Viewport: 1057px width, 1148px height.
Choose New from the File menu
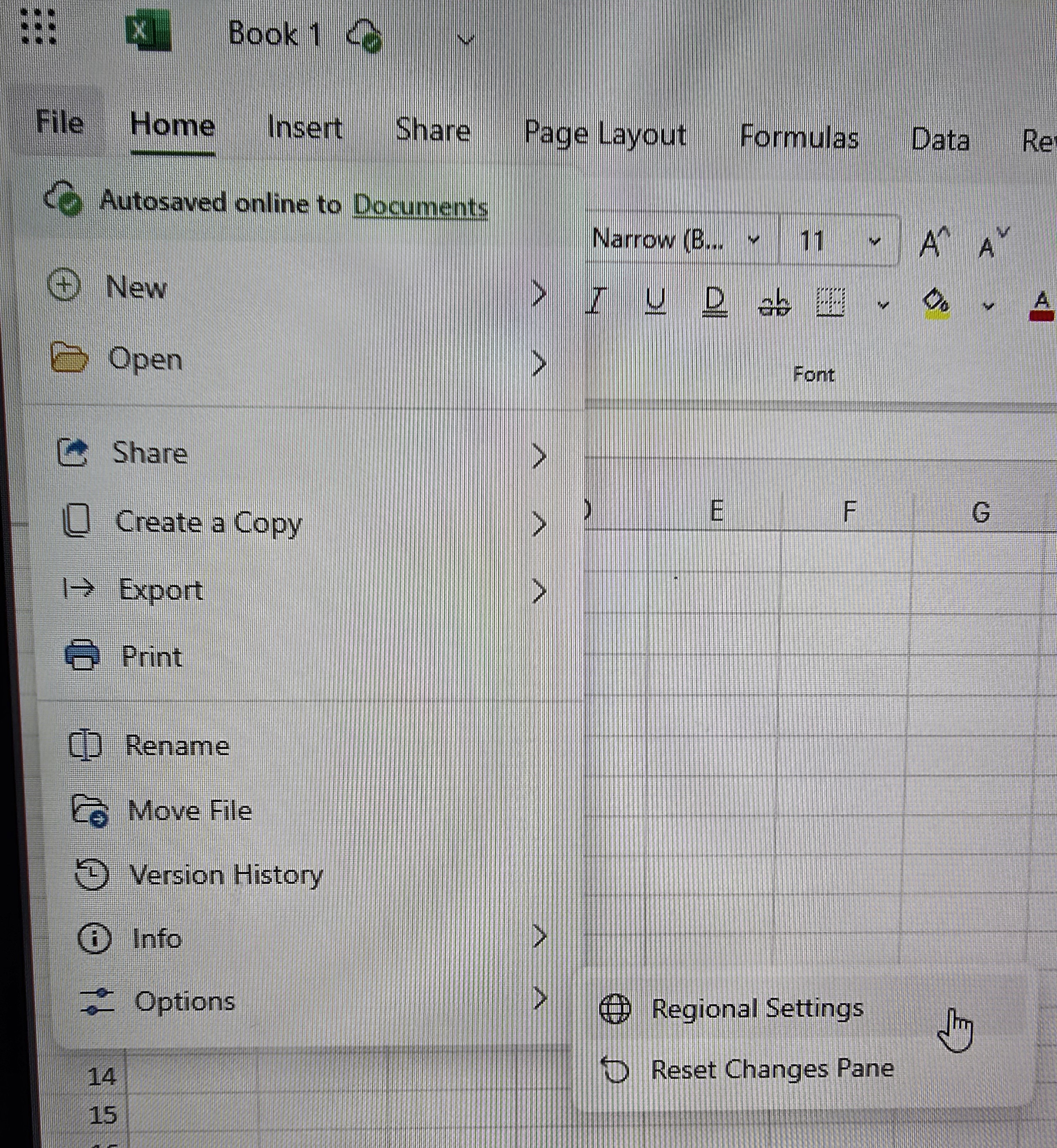click(297, 286)
